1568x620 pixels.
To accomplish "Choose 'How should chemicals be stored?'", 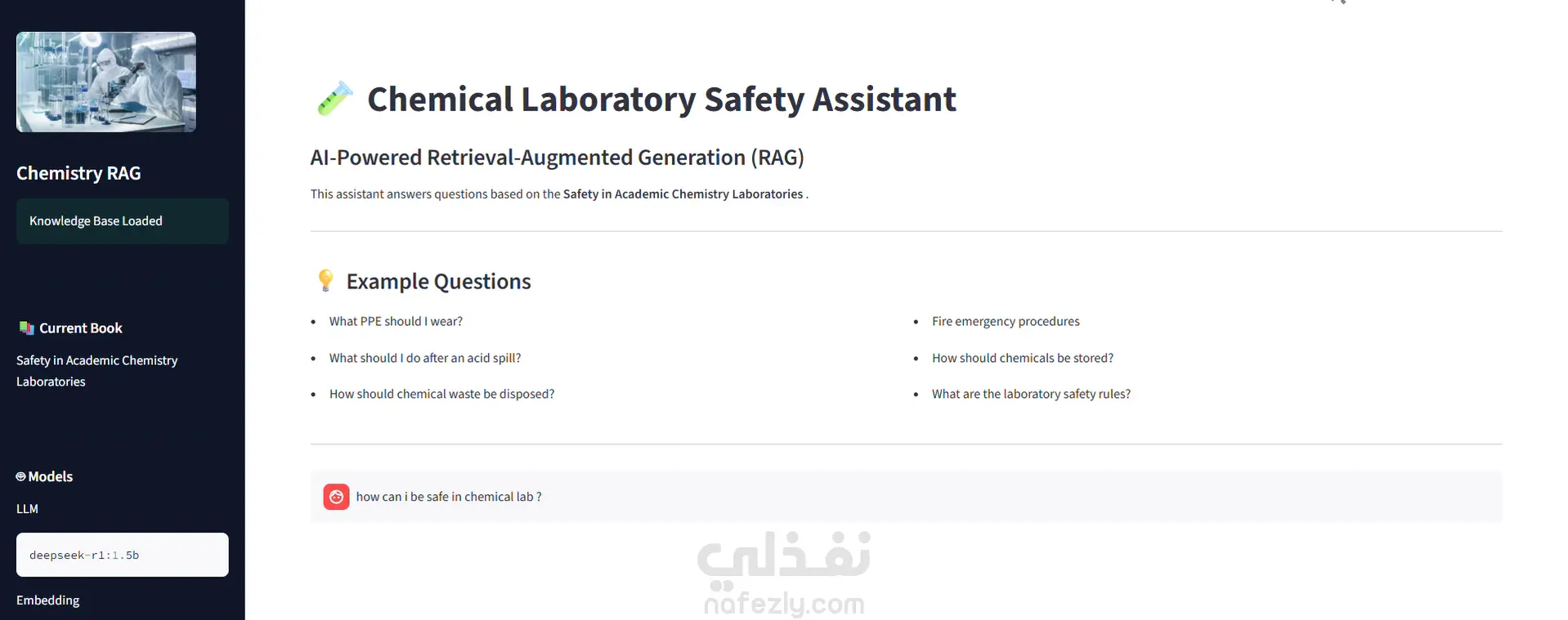I will pos(1023,358).
